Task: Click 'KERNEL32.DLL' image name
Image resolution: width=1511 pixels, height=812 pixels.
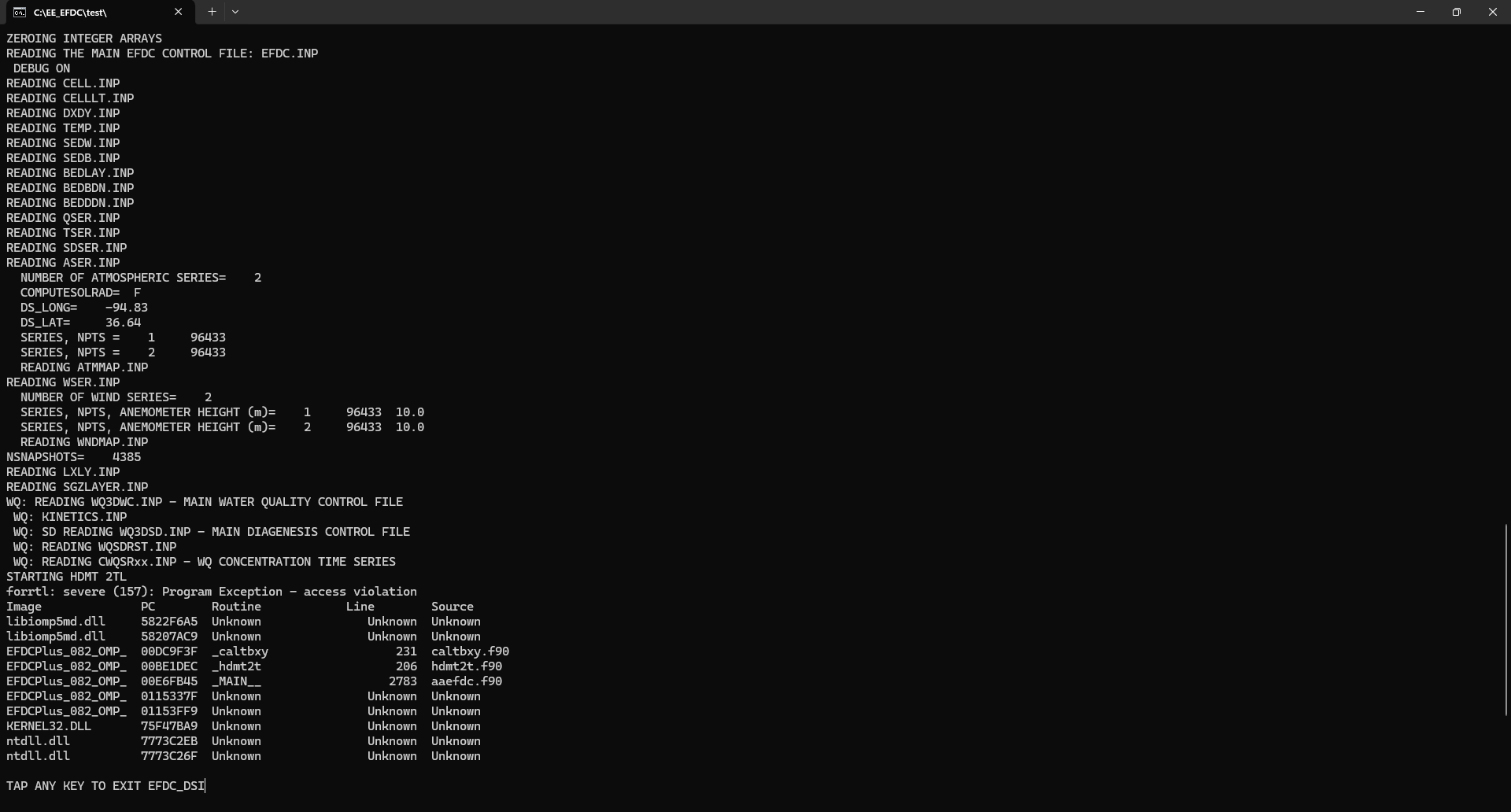Action: [x=49, y=726]
